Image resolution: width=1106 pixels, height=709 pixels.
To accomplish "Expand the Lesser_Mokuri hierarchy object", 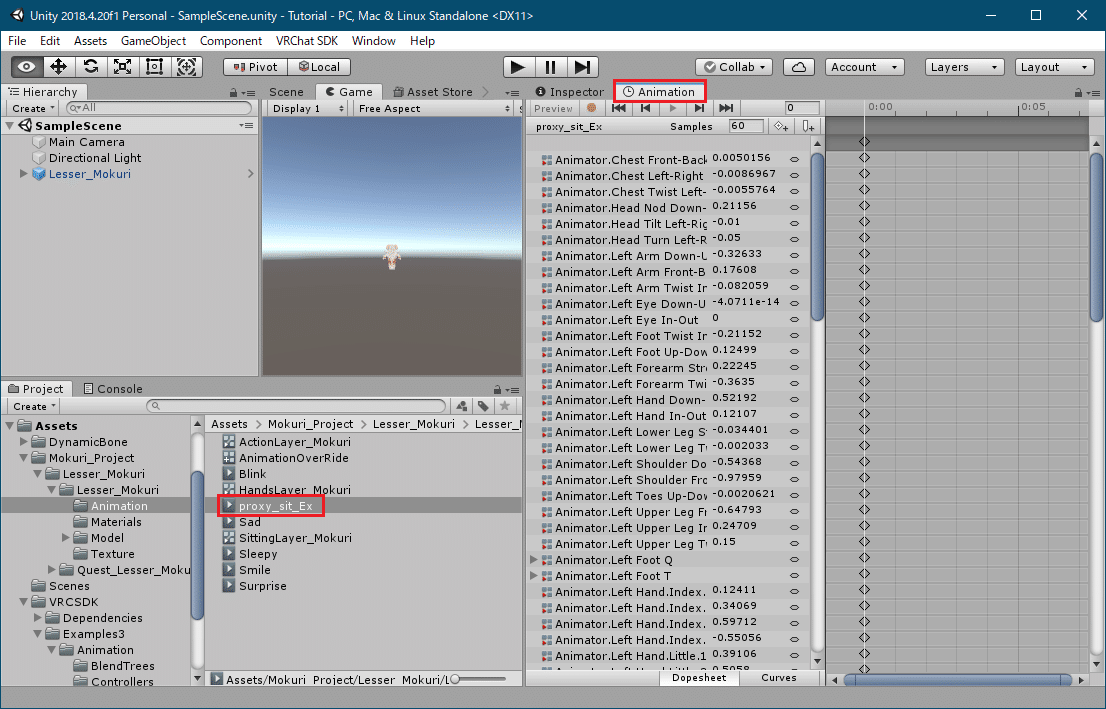I will 23,174.
